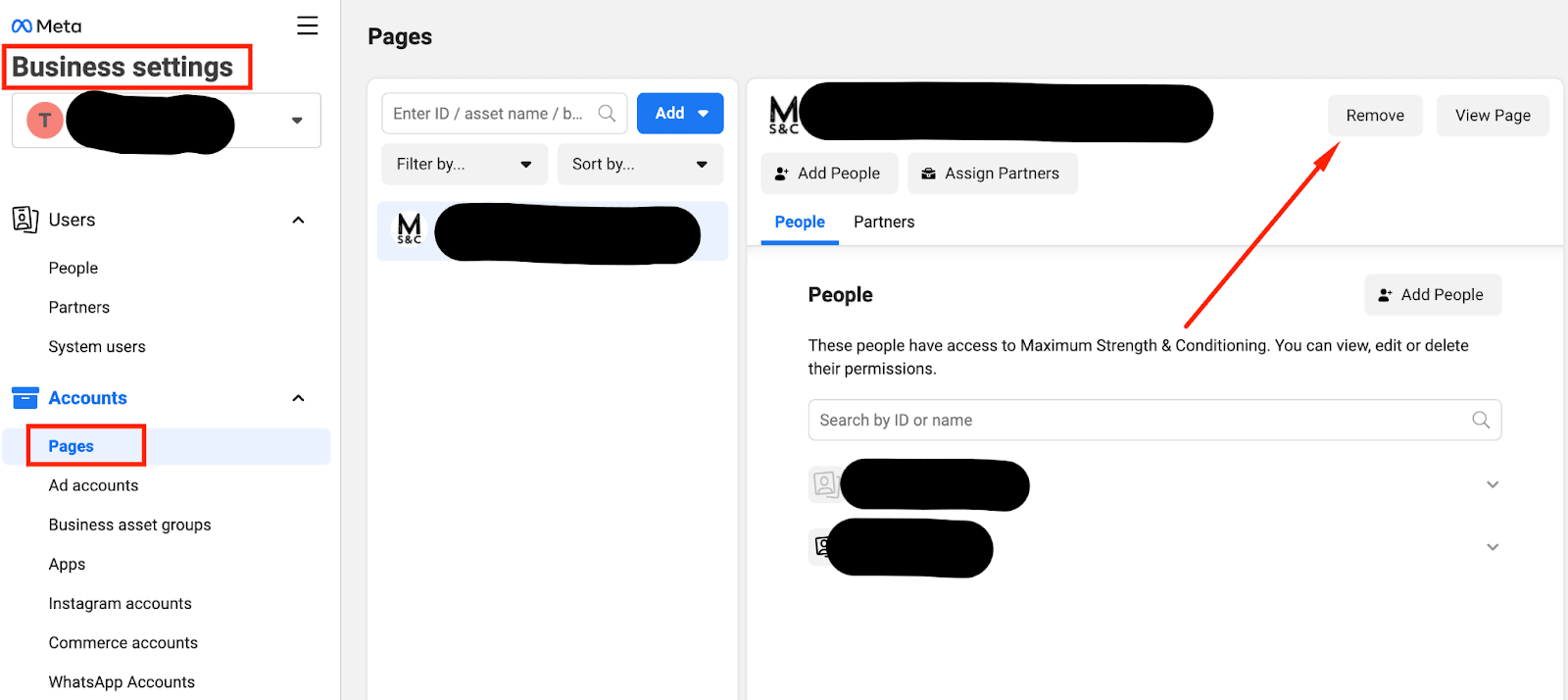Click the hamburger menu icon
1568x700 pixels.
[x=307, y=25]
